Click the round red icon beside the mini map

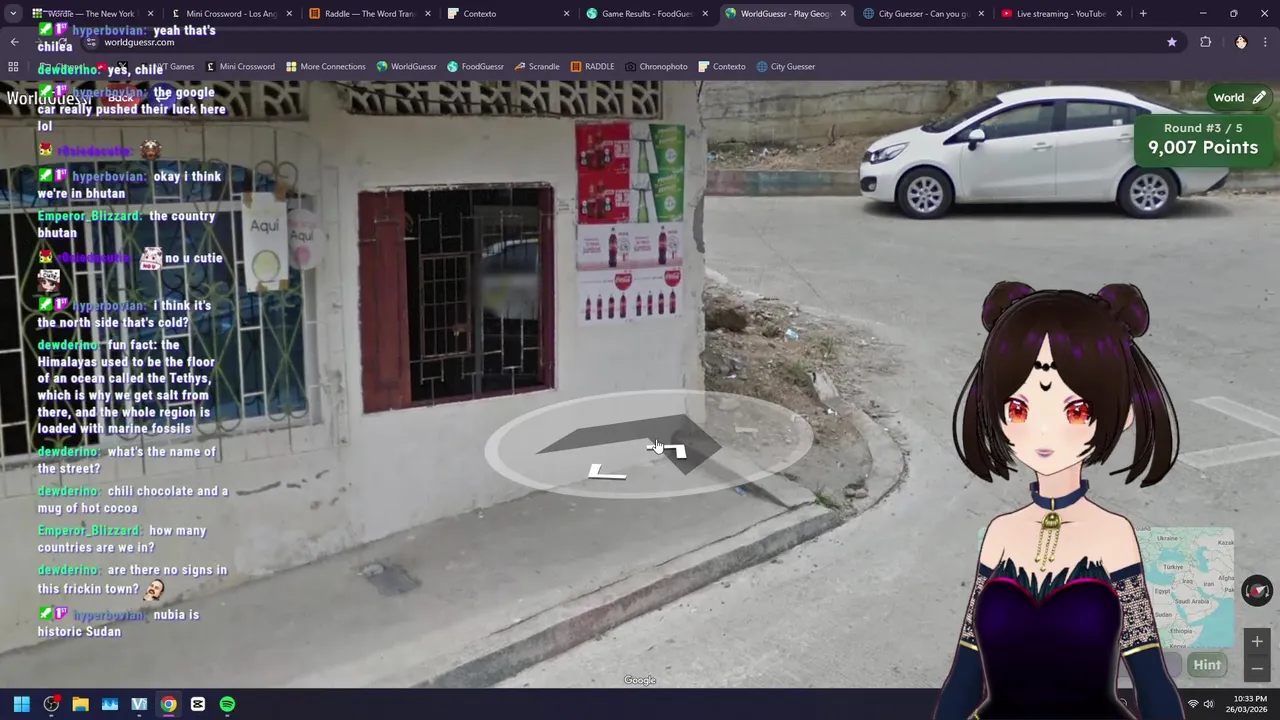click(1257, 591)
